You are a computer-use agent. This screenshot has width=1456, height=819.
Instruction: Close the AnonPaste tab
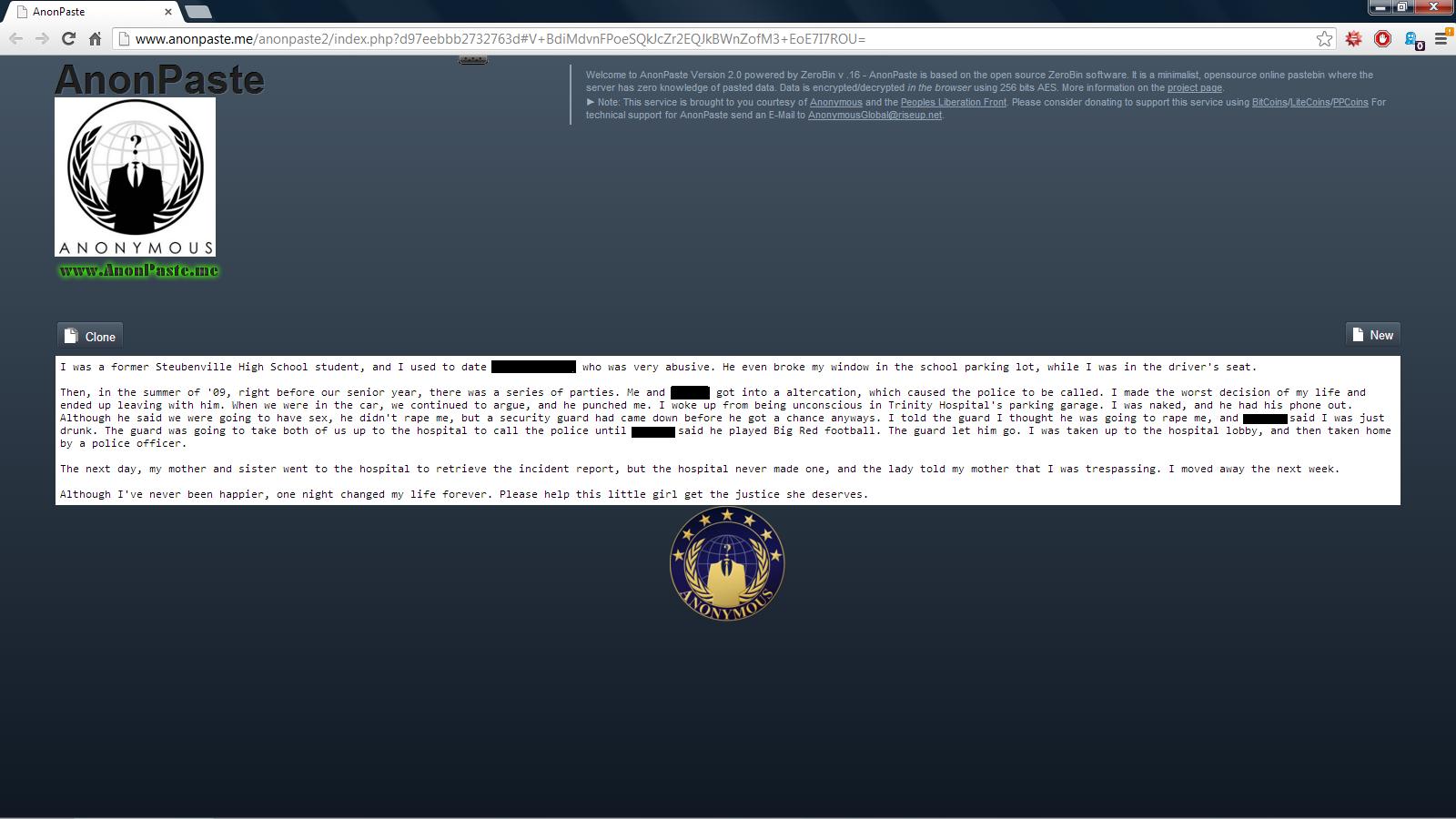pos(168,12)
